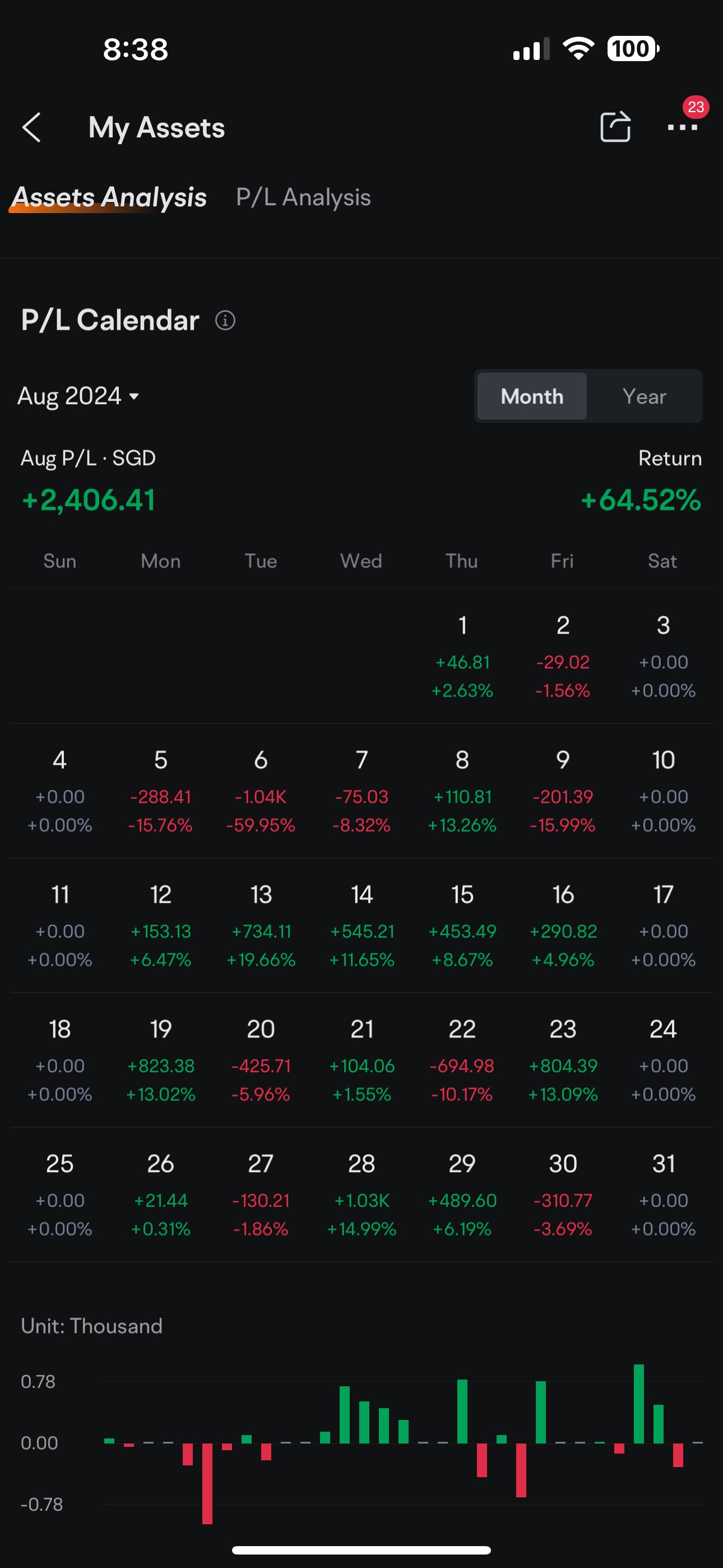Tap the -0.78 chart axis label
Image resolution: width=723 pixels, height=1568 pixels.
pos(41,1504)
